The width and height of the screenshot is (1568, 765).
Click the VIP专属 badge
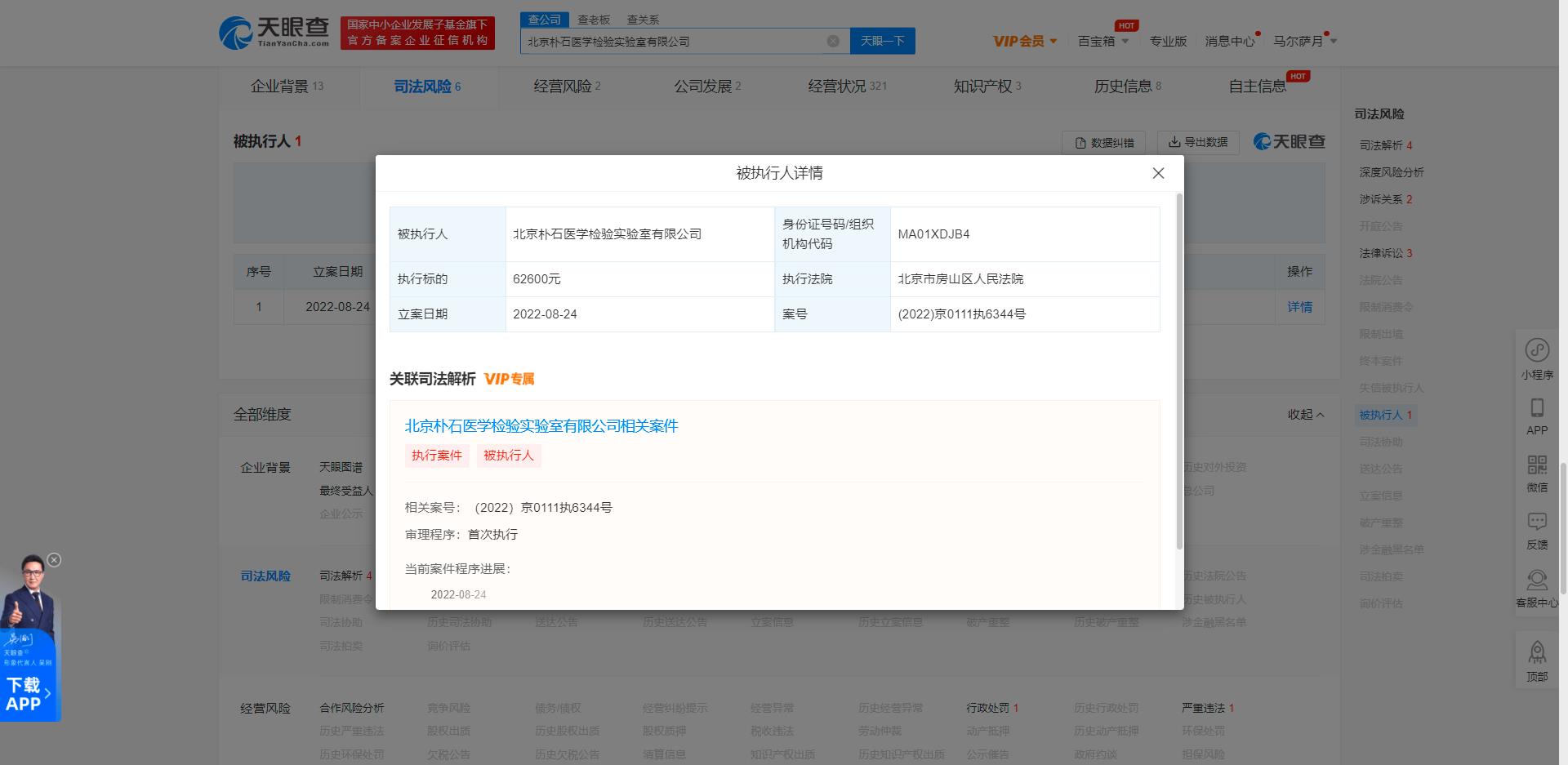tap(510, 379)
